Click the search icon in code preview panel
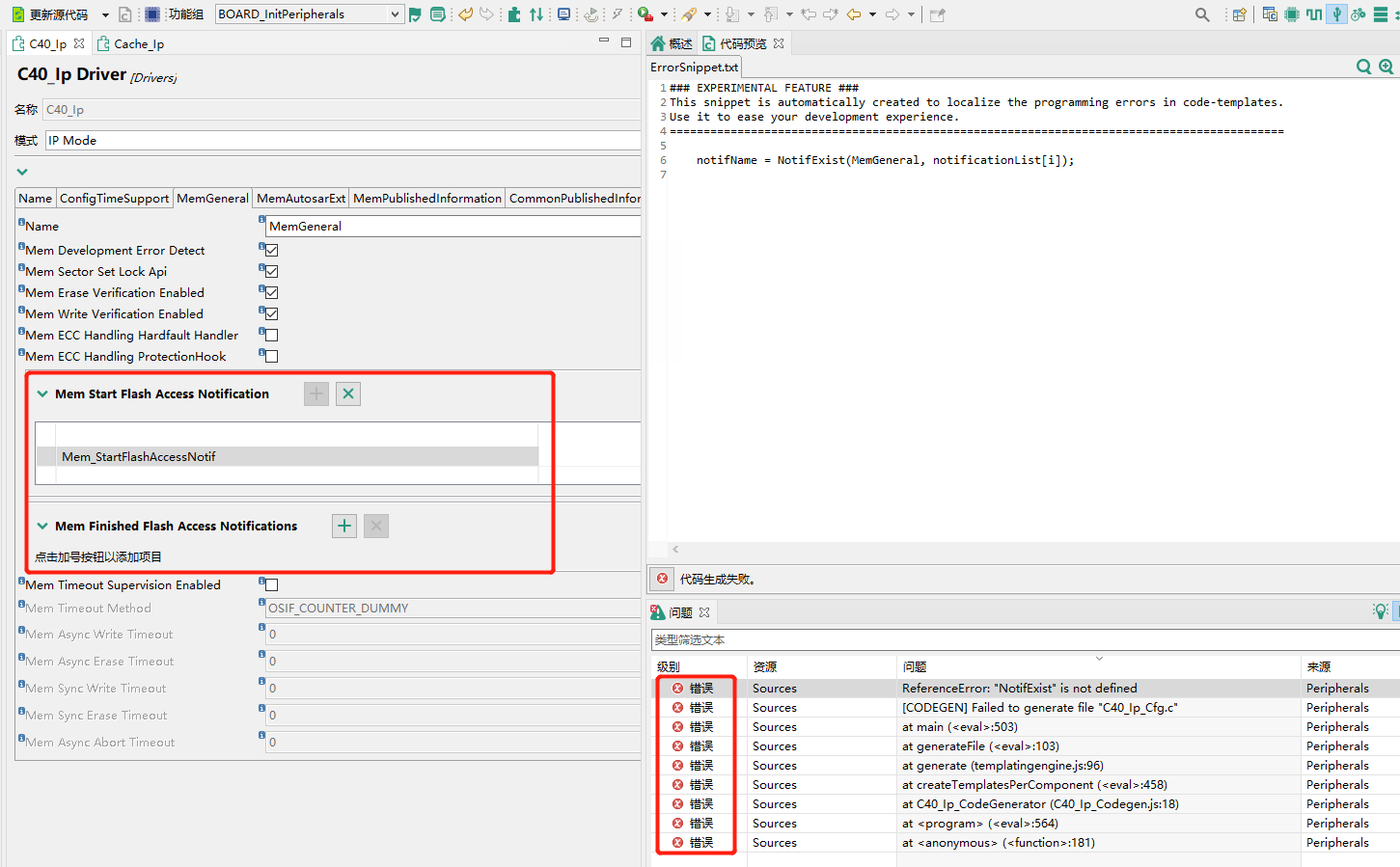1400x867 pixels. pyautogui.click(x=1363, y=67)
